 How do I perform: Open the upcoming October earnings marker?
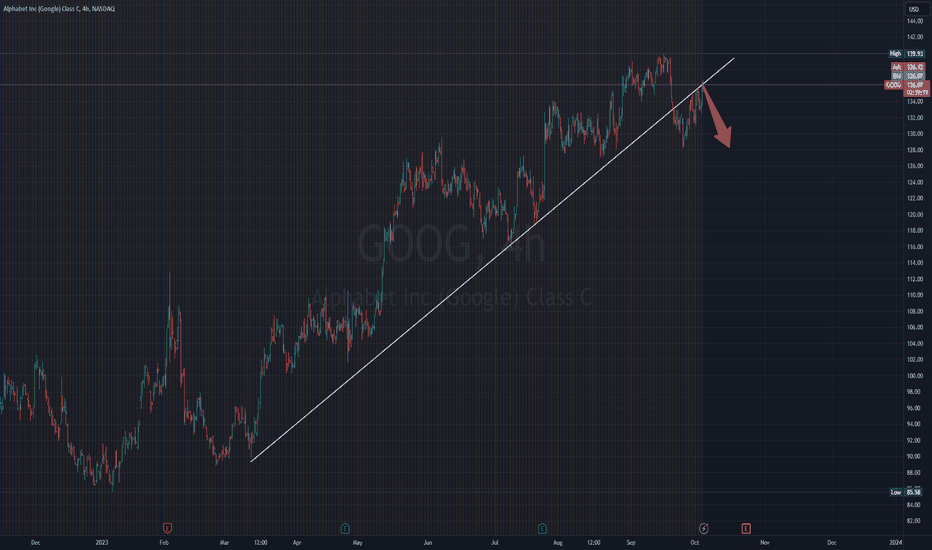746,528
